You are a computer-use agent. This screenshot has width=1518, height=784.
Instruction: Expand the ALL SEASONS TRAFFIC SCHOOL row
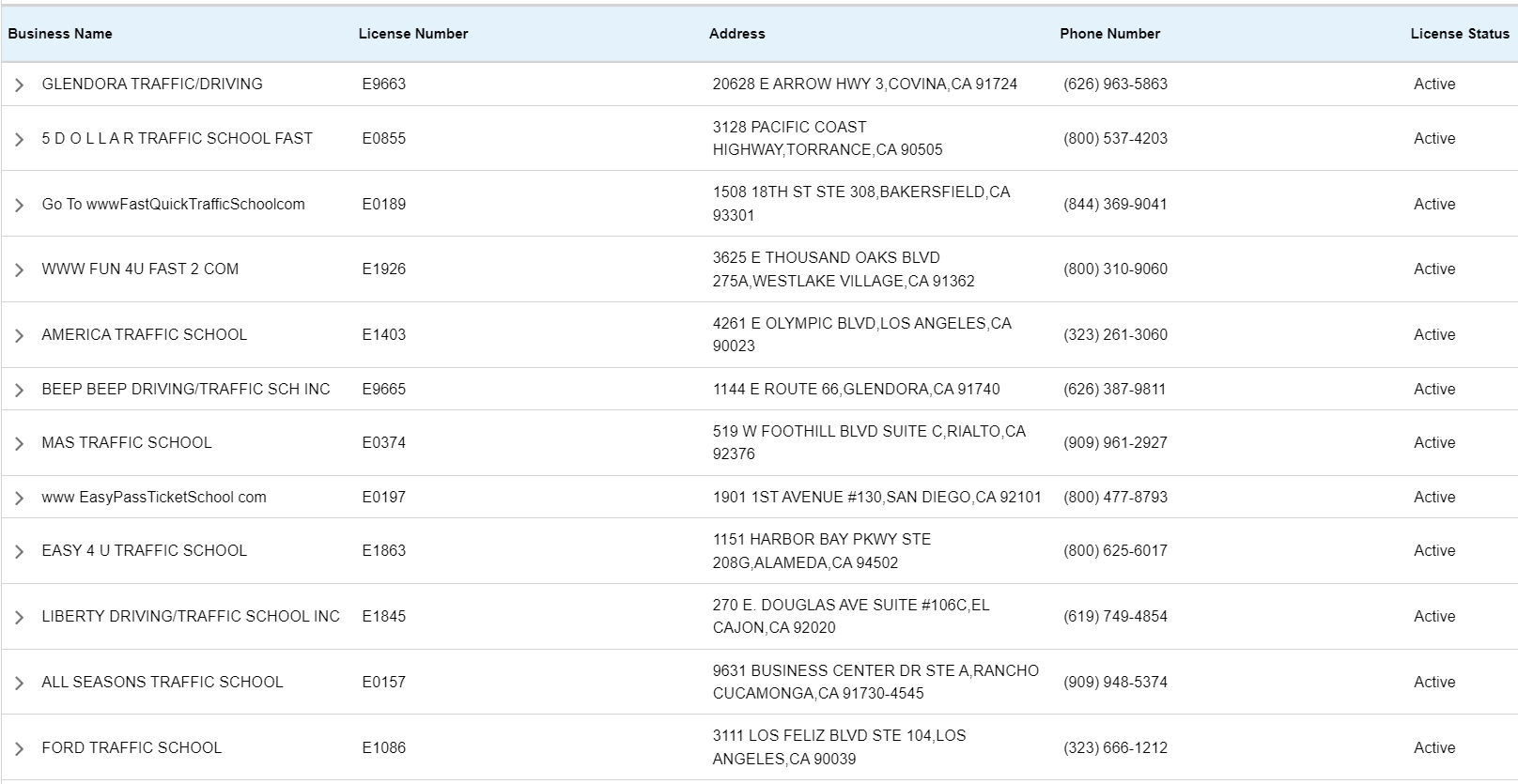19,683
